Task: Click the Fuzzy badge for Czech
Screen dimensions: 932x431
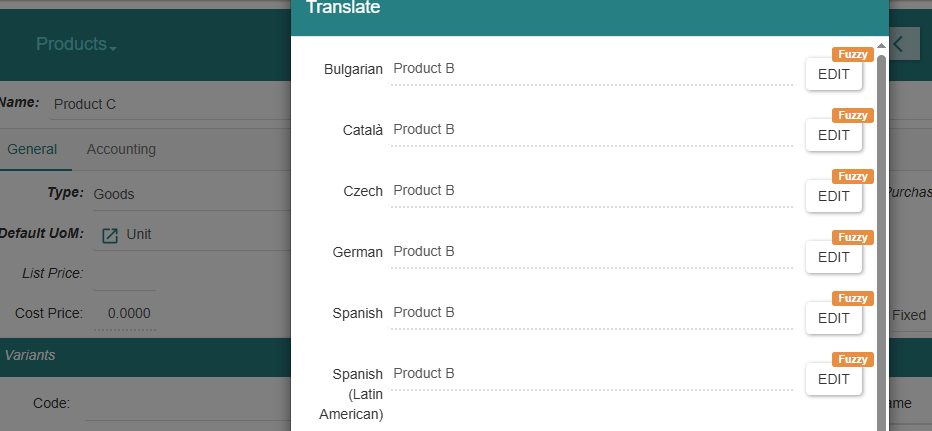Action: click(853, 177)
